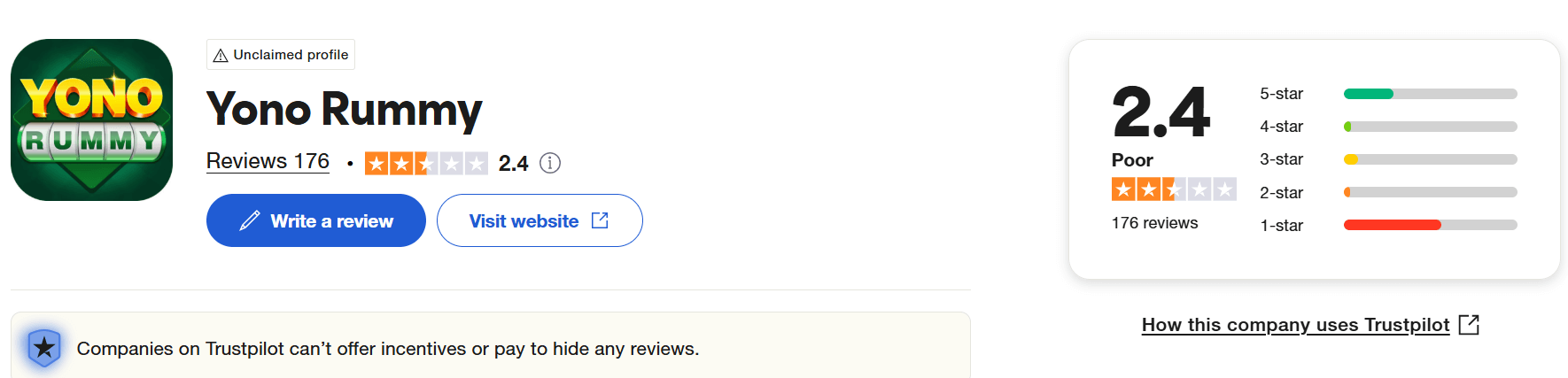Click the external arrow icon beside Trustpilot link
The width and height of the screenshot is (1568, 378).
(1469, 324)
